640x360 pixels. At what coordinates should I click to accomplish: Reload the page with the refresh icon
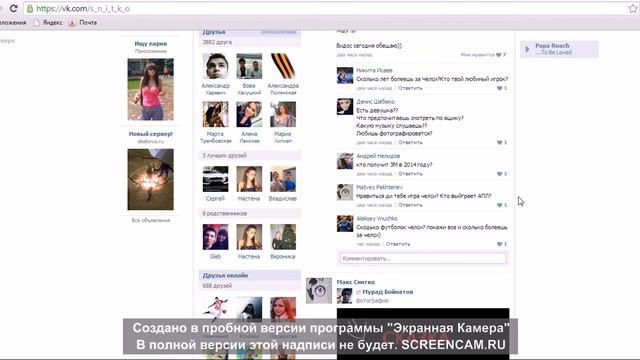[13, 9]
